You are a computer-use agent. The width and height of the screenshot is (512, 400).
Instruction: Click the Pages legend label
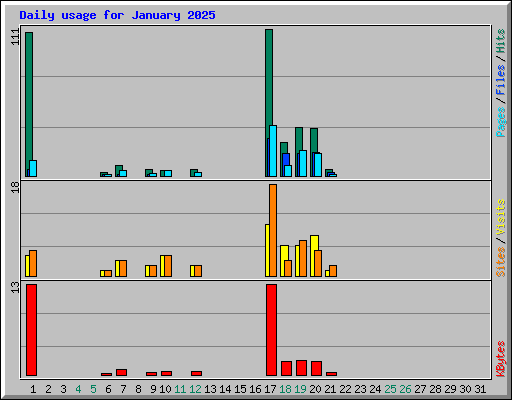coord(500,122)
